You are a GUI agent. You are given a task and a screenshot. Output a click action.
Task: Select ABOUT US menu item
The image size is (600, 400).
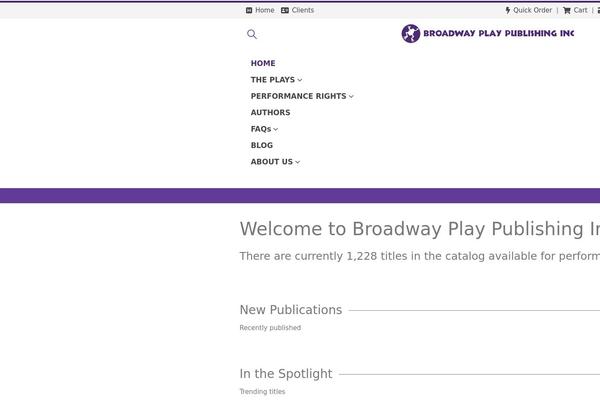point(272,162)
